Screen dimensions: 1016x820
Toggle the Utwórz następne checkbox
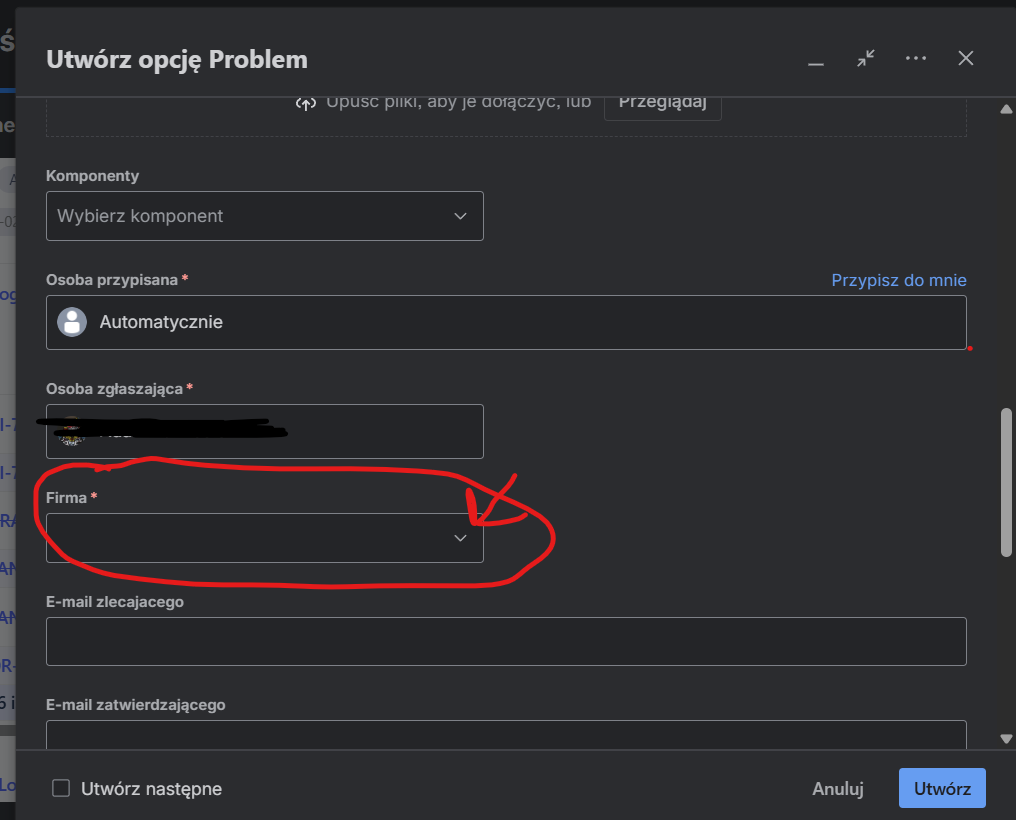point(61,788)
